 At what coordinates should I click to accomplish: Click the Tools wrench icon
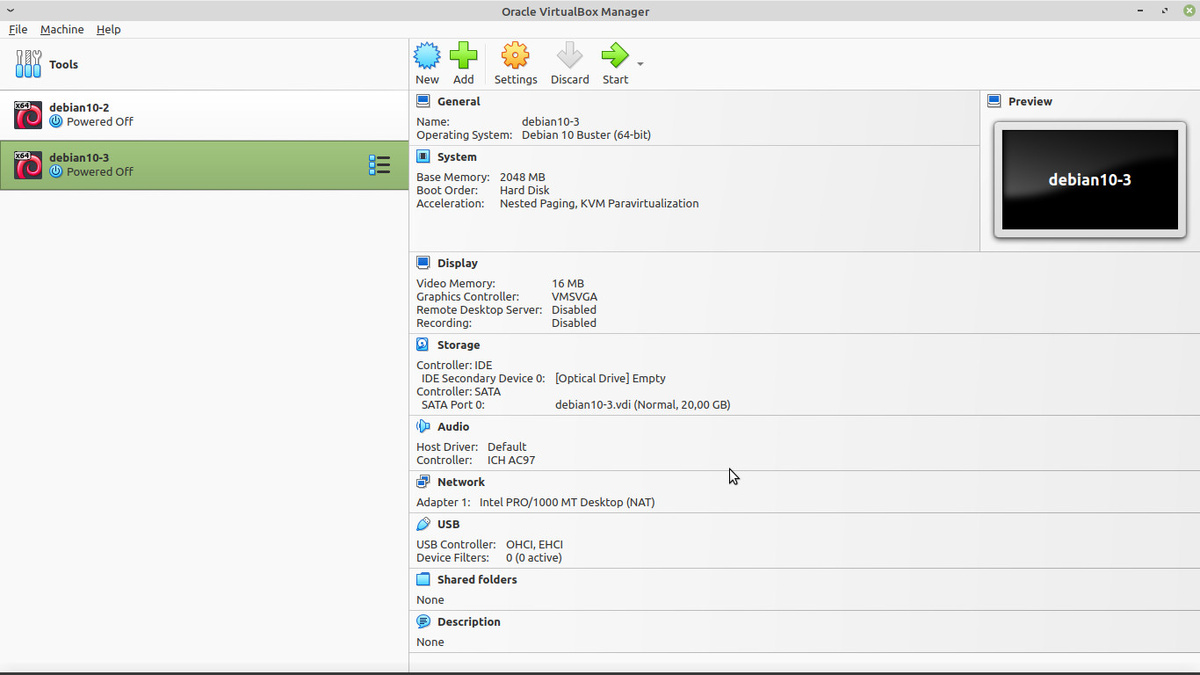[28, 64]
